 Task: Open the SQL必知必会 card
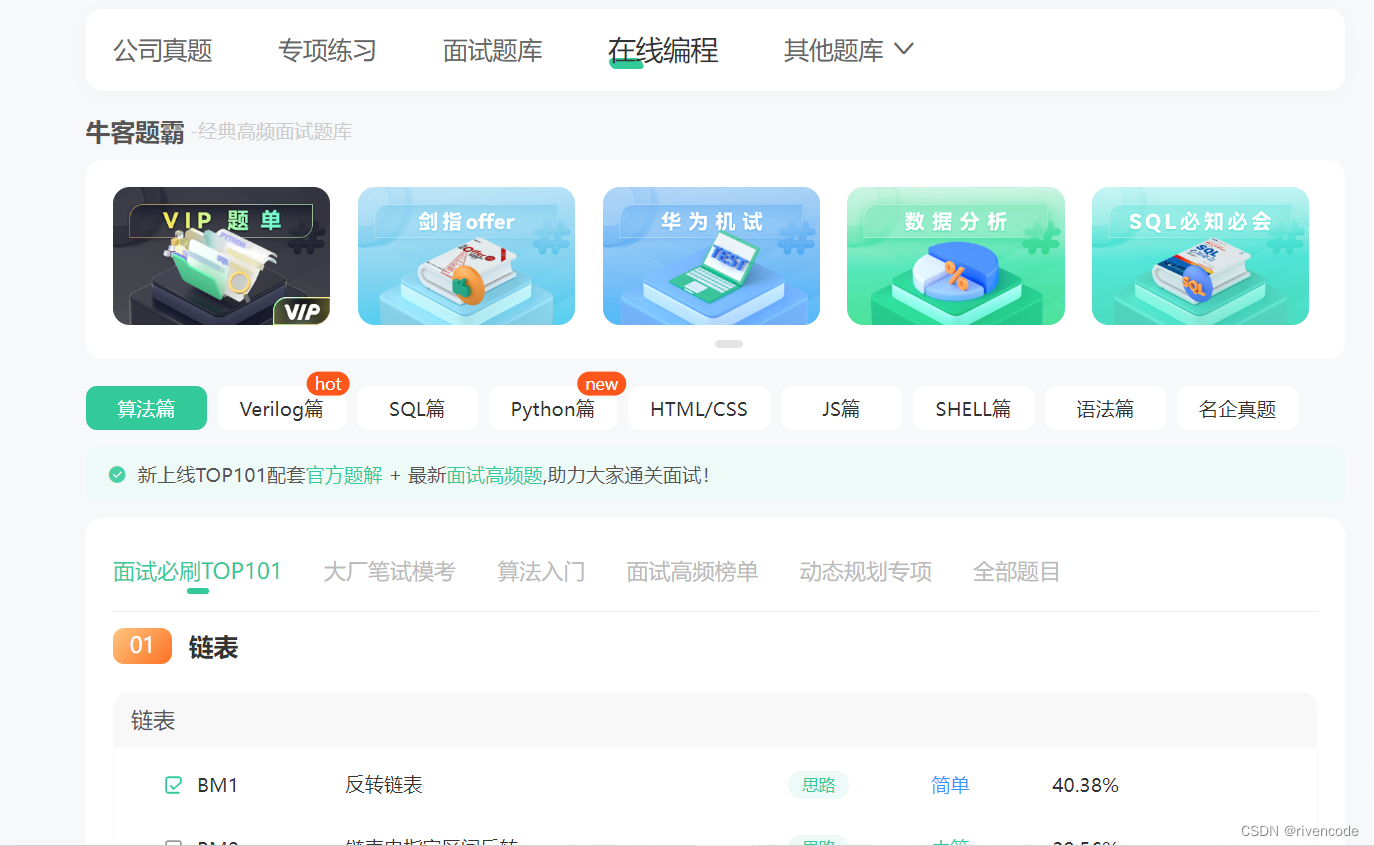tap(1200, 256)
